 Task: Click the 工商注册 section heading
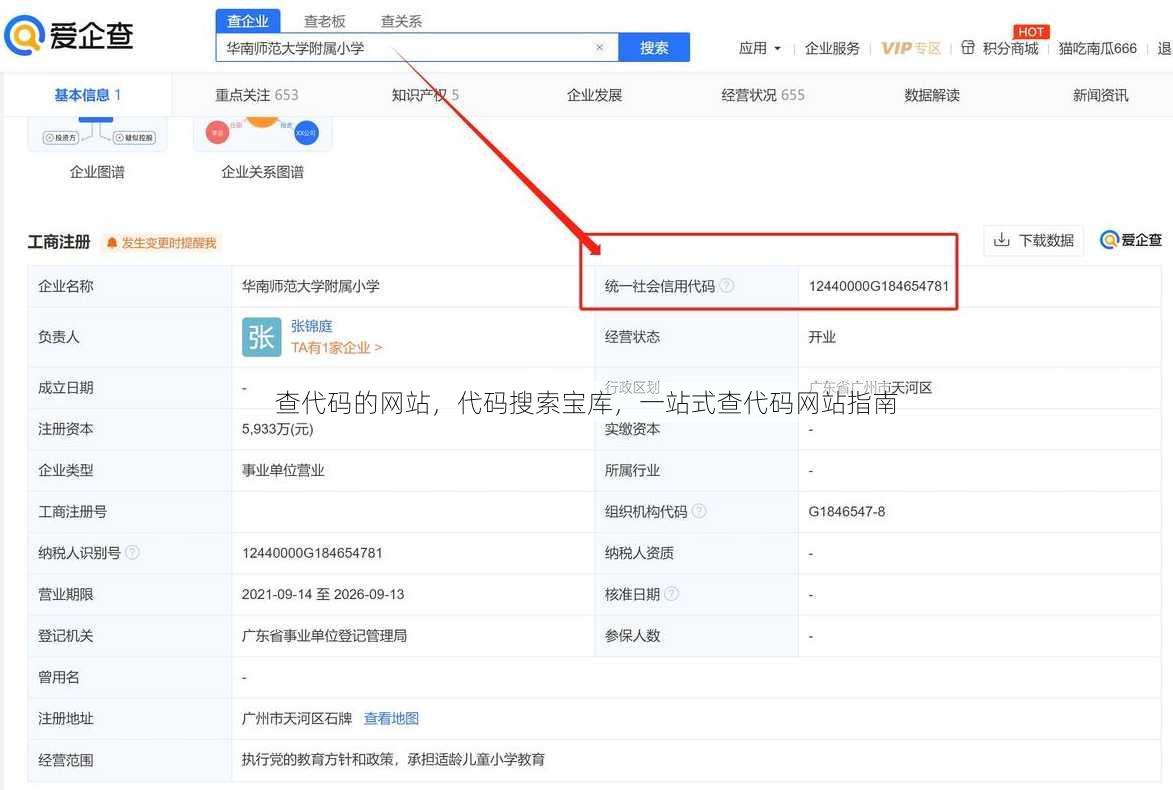tap(59, 242)
